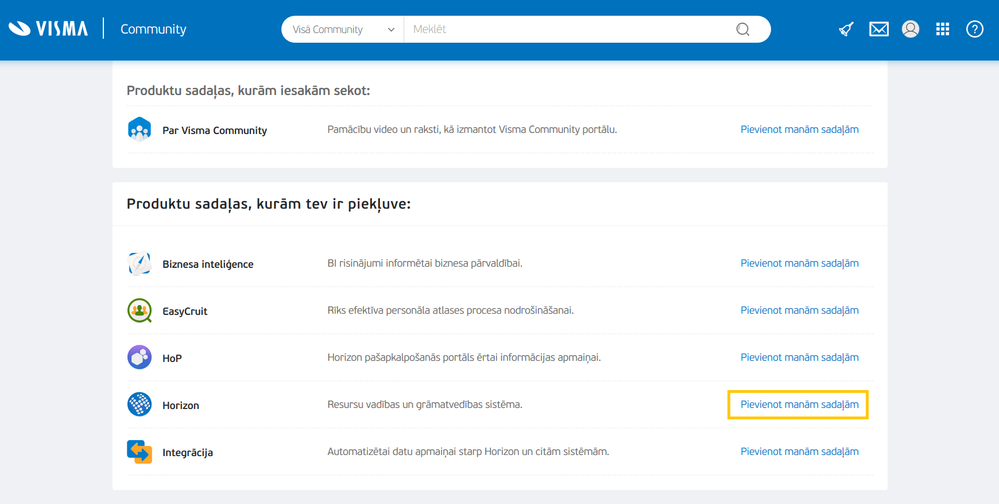999x504 pixels.
Task: Add Biznesa inteliģence to my sections
Action: click(x=800, y=263)
